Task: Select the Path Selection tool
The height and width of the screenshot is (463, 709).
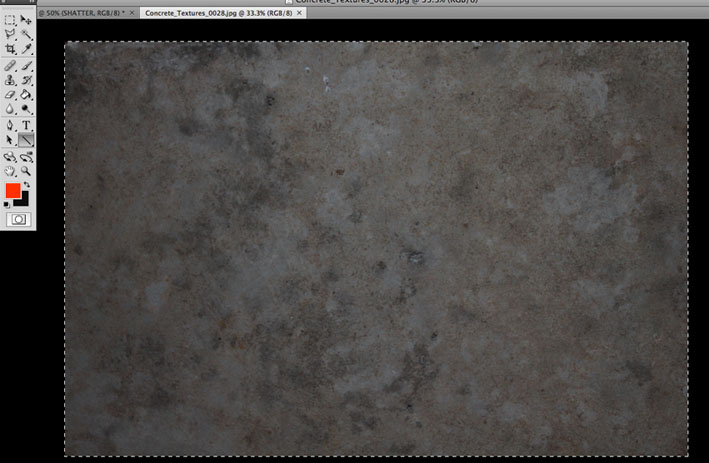Action: pos(10,140)
